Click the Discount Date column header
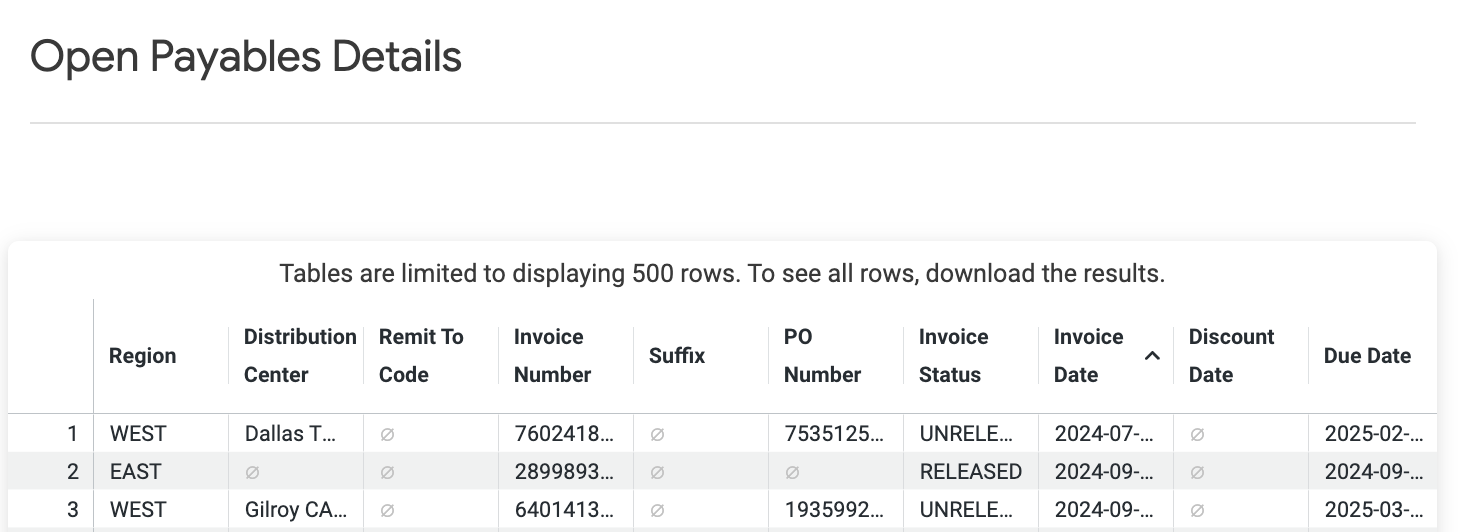1458x532 pixels. pos(1231,356)
